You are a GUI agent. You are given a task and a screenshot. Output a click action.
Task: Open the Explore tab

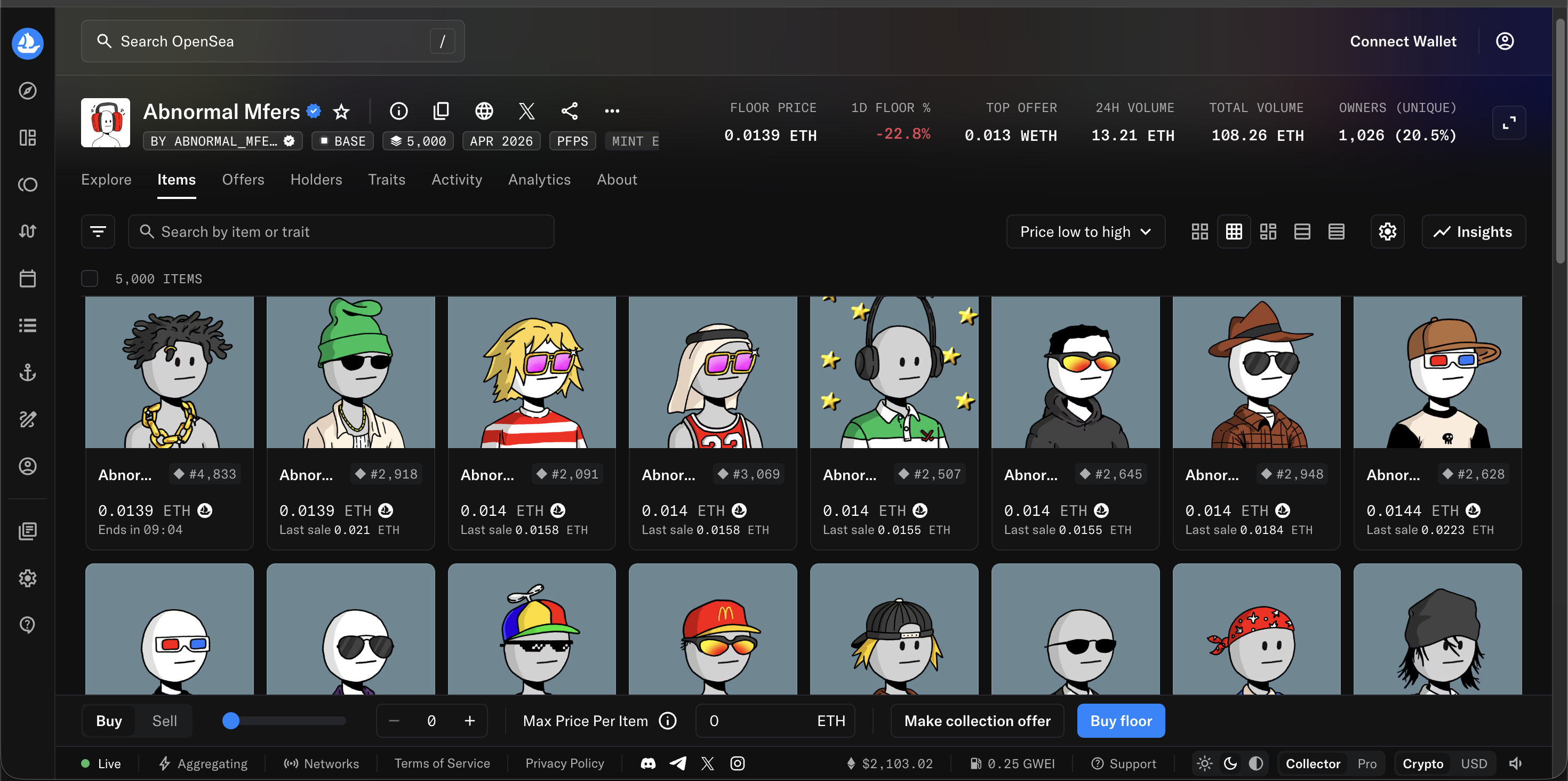[107, 180]
